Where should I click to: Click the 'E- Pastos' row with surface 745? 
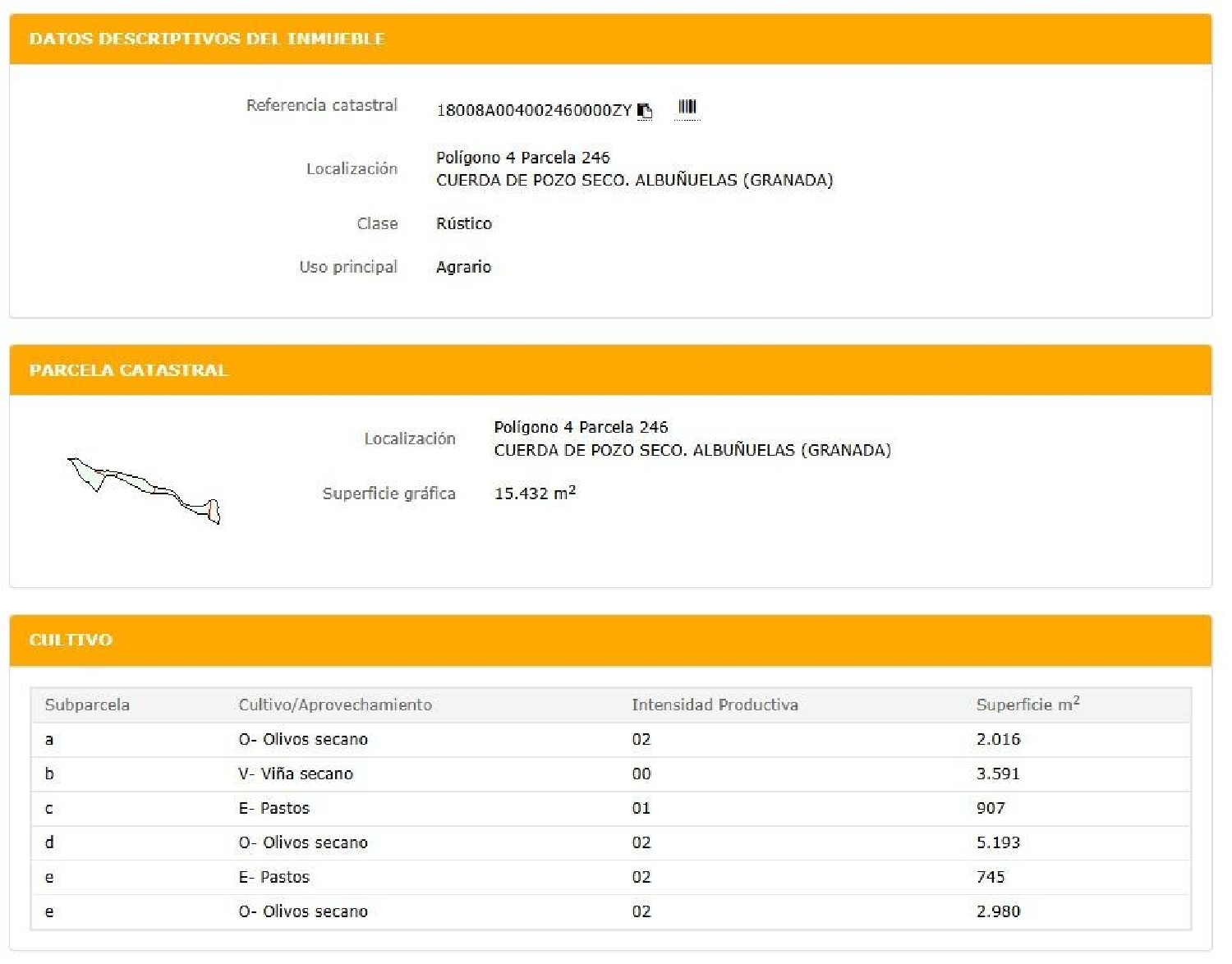(274, 877)
